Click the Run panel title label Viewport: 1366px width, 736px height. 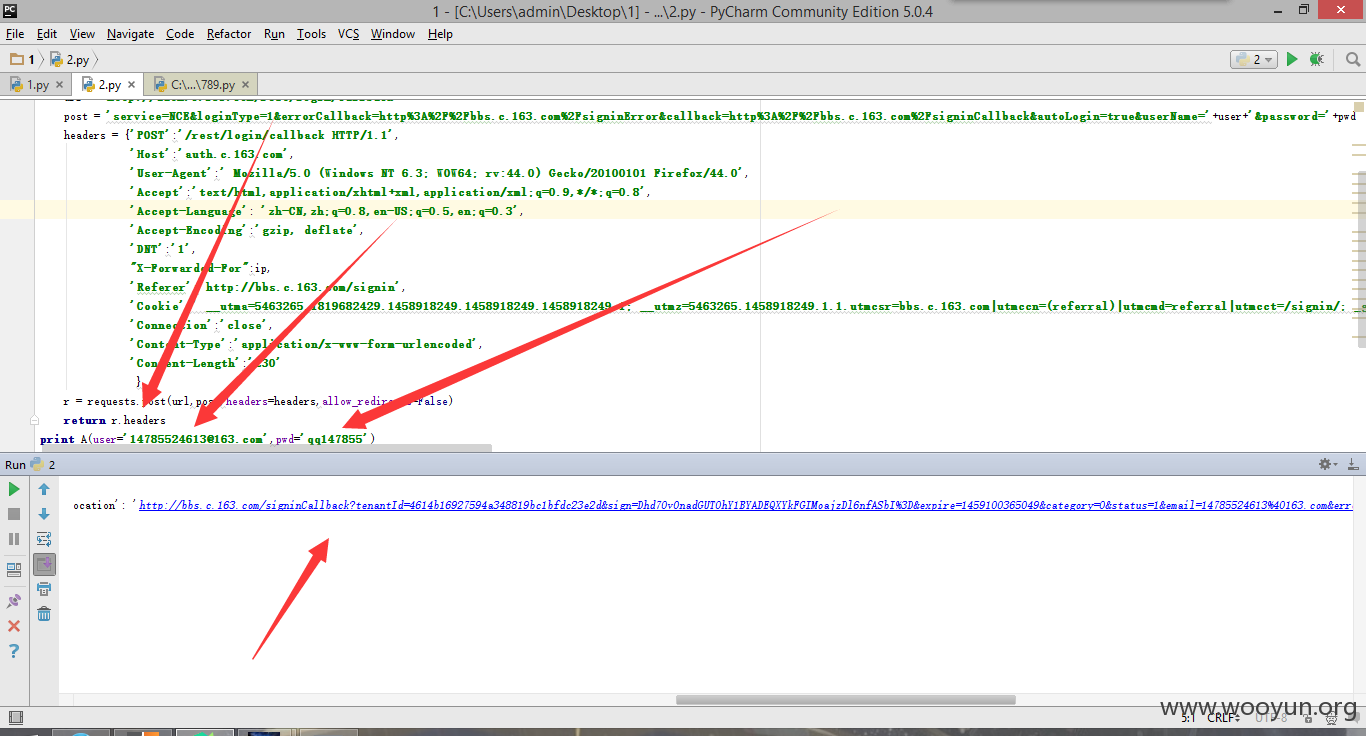pos(15,464)
